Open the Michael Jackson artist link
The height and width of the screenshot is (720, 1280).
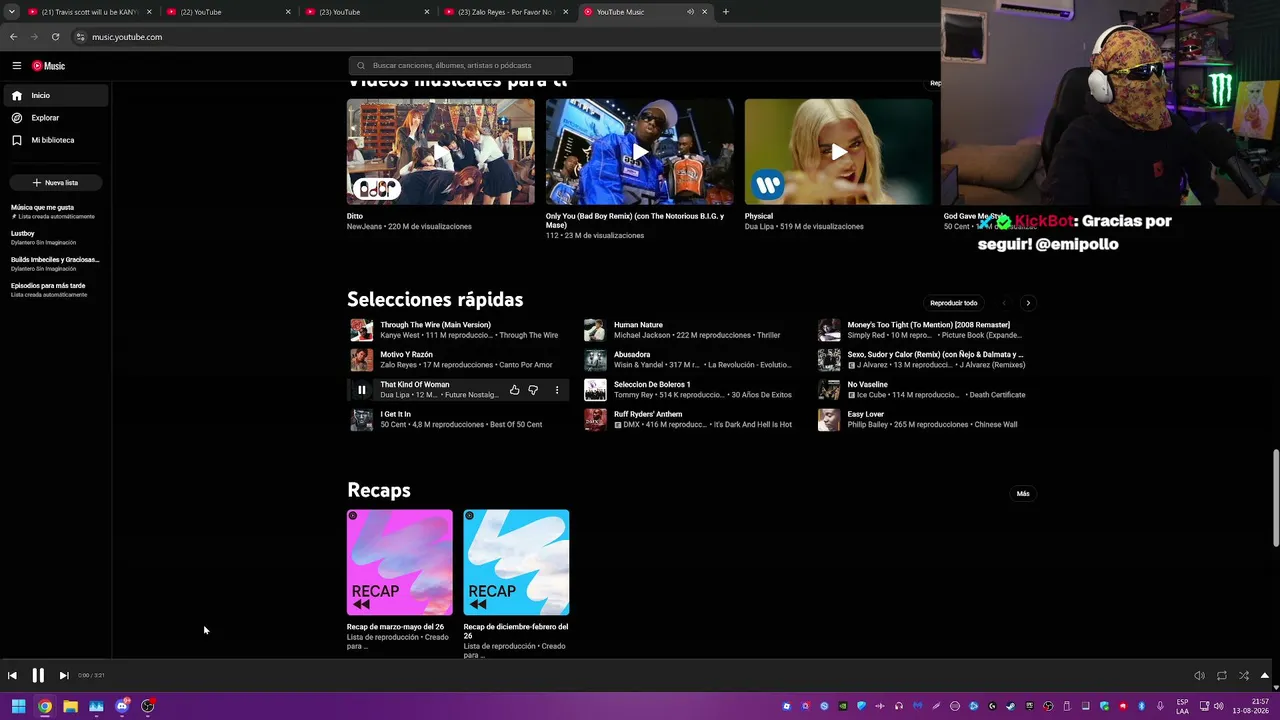[642, 336]
